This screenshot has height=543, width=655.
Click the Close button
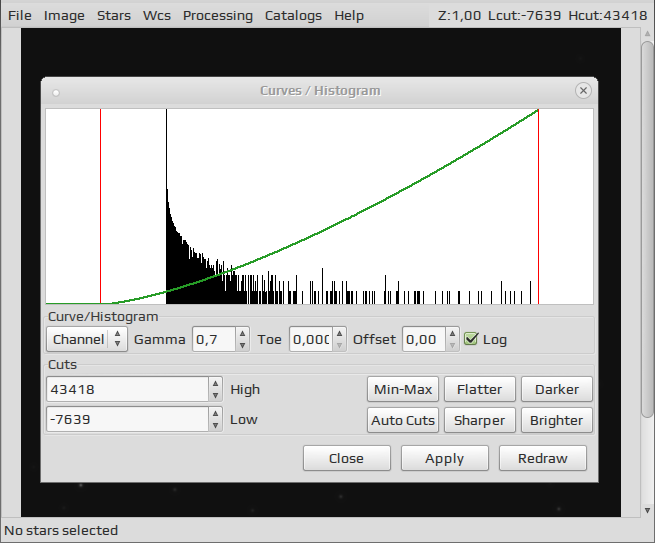pos(347,458)
